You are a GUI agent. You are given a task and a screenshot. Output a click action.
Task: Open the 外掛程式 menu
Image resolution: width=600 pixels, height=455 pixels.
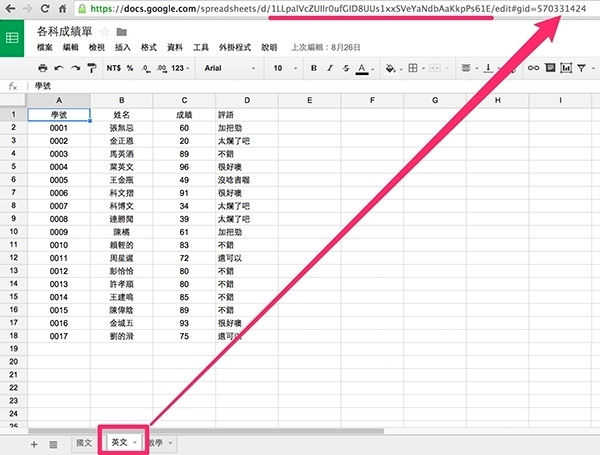point(235,47)
